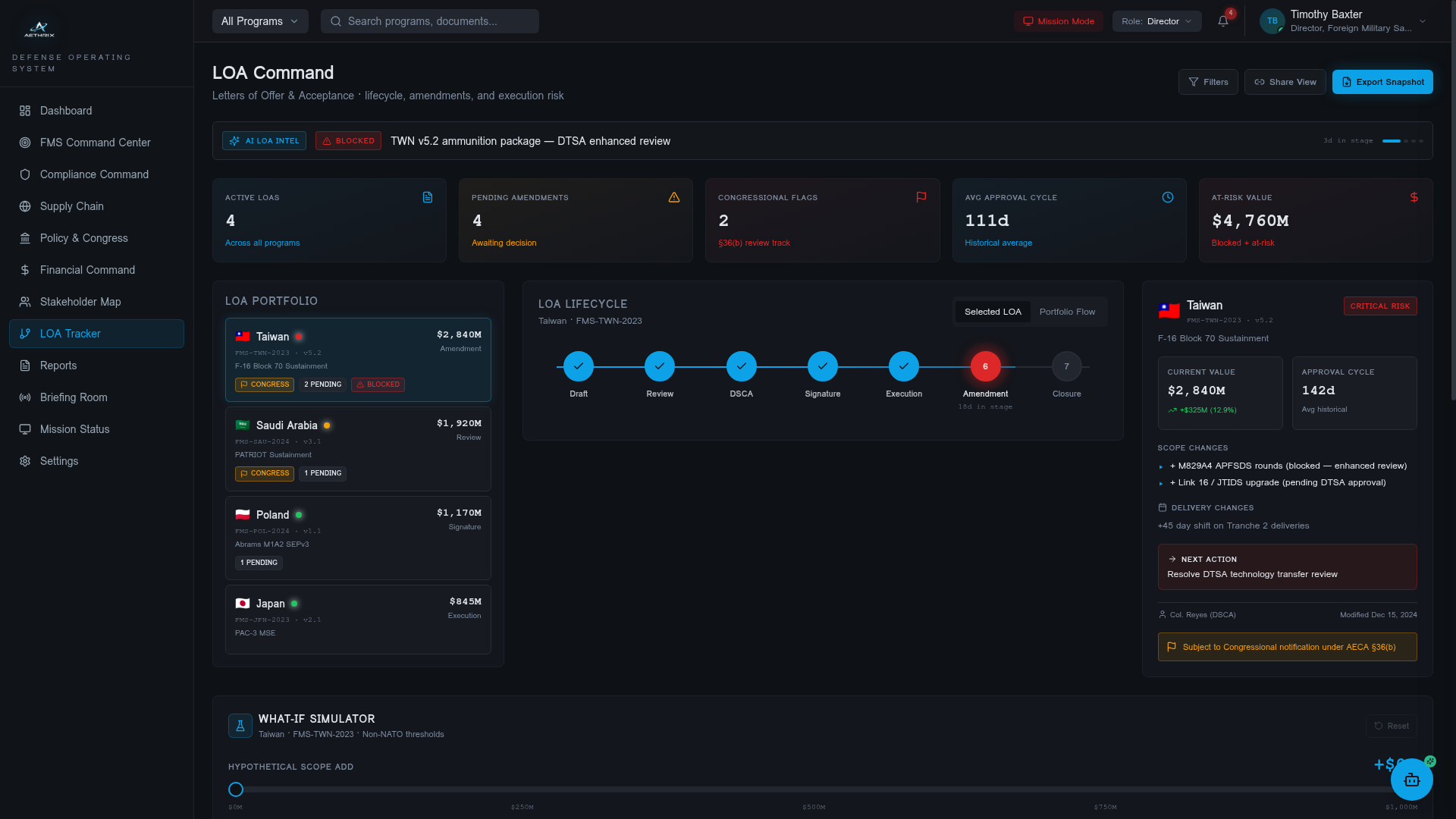Click the Share View button
Screen dimensions: 1456x819
[1285, 82]
